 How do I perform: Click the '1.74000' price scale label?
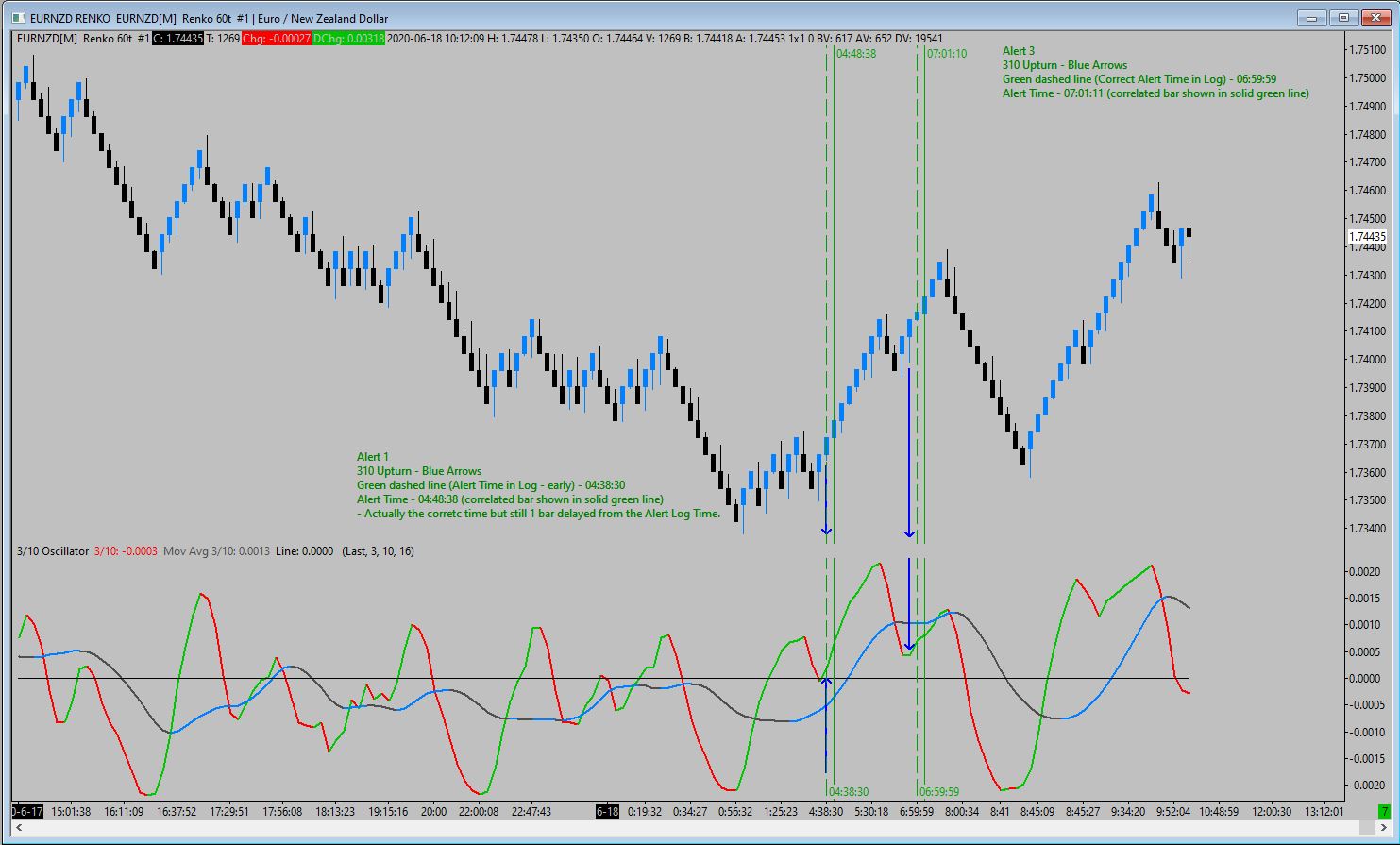coord(1367,360)
